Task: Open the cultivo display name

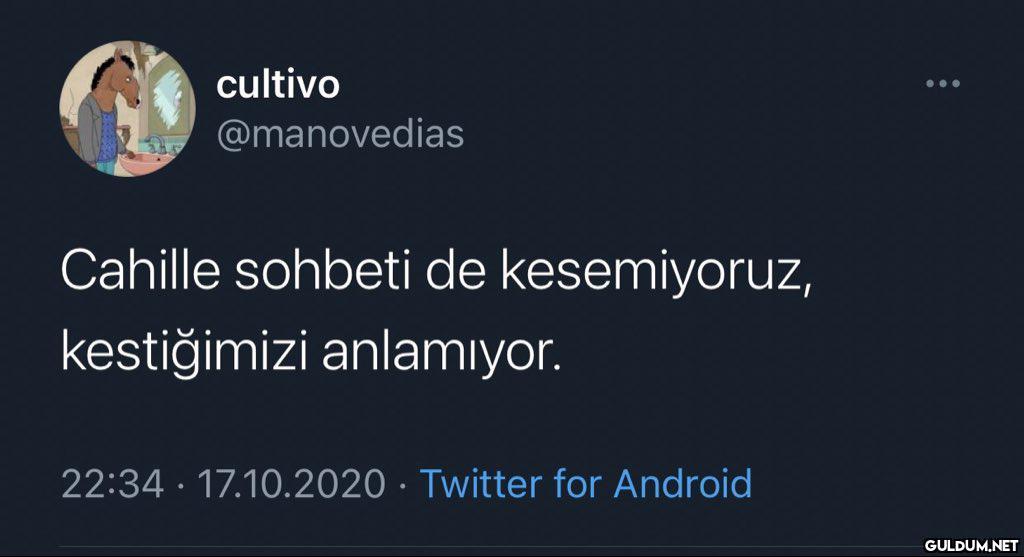Action: (278, 86)
